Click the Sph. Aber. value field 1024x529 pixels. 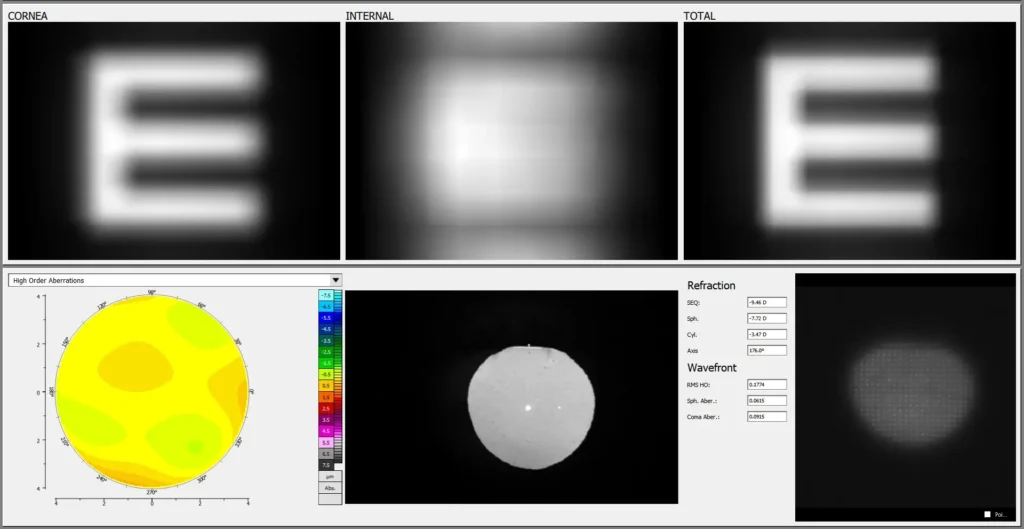point(767,400)
